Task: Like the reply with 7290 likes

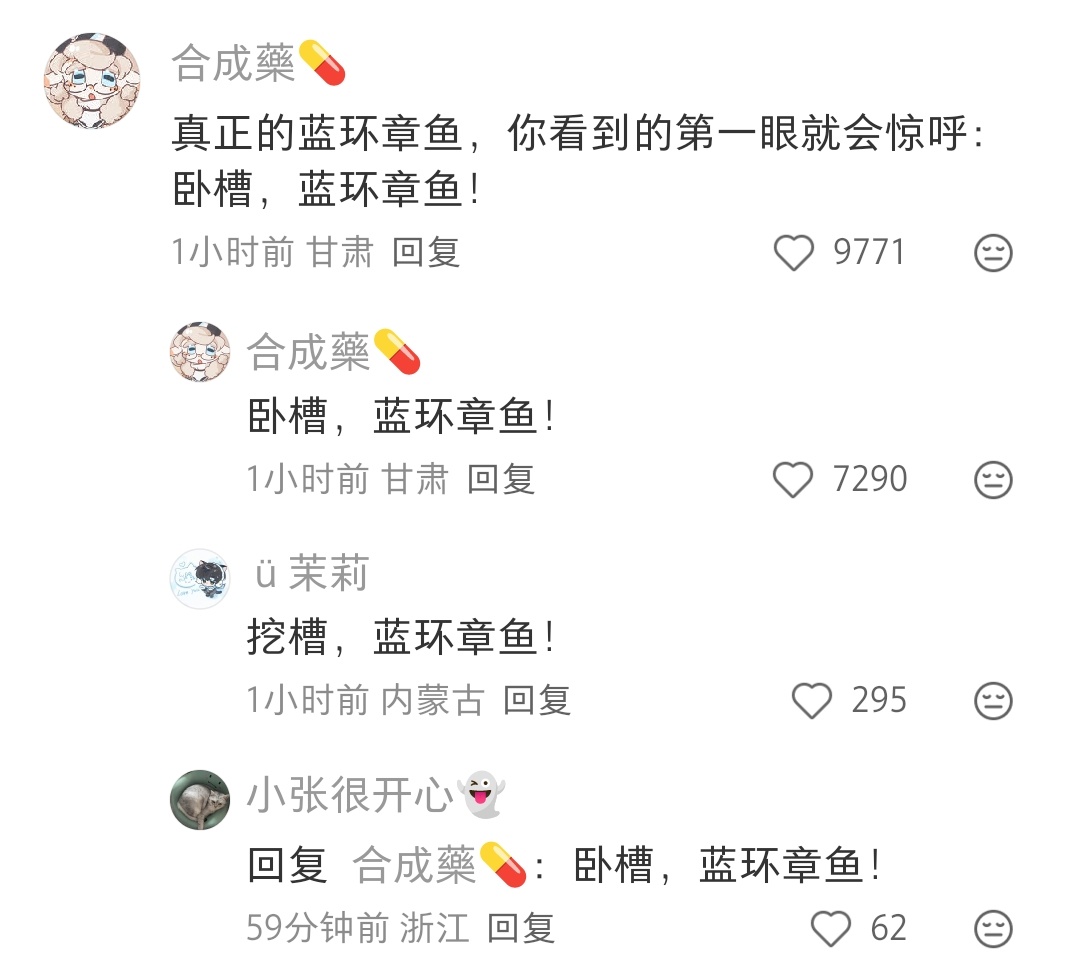Action: [x=793, y=480]
